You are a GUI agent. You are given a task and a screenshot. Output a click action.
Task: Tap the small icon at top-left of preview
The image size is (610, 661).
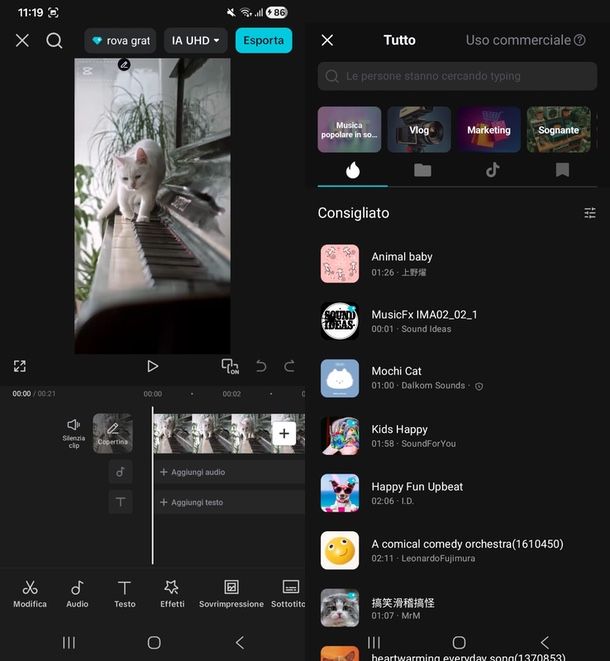point(87,71)
